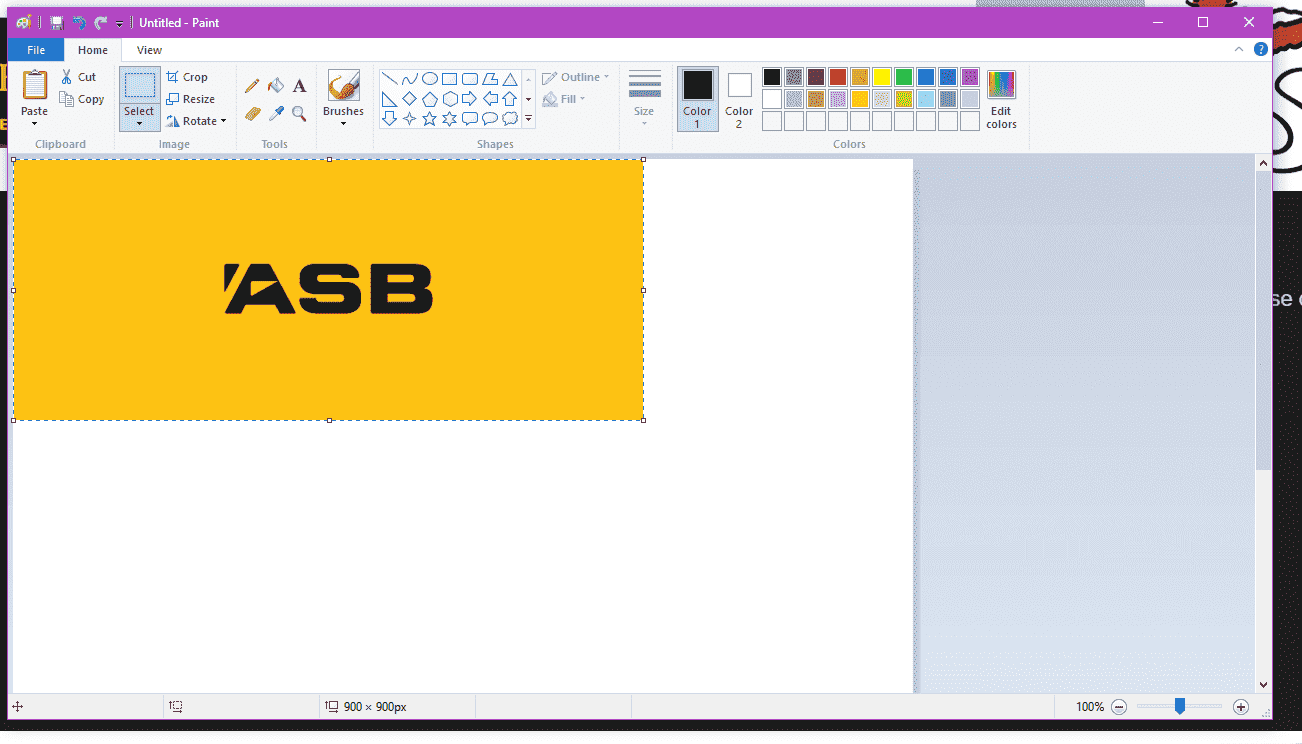Switch to the View ribbon tab
The height and width of the screenshot is (744, 1302).
coord(149,50)
